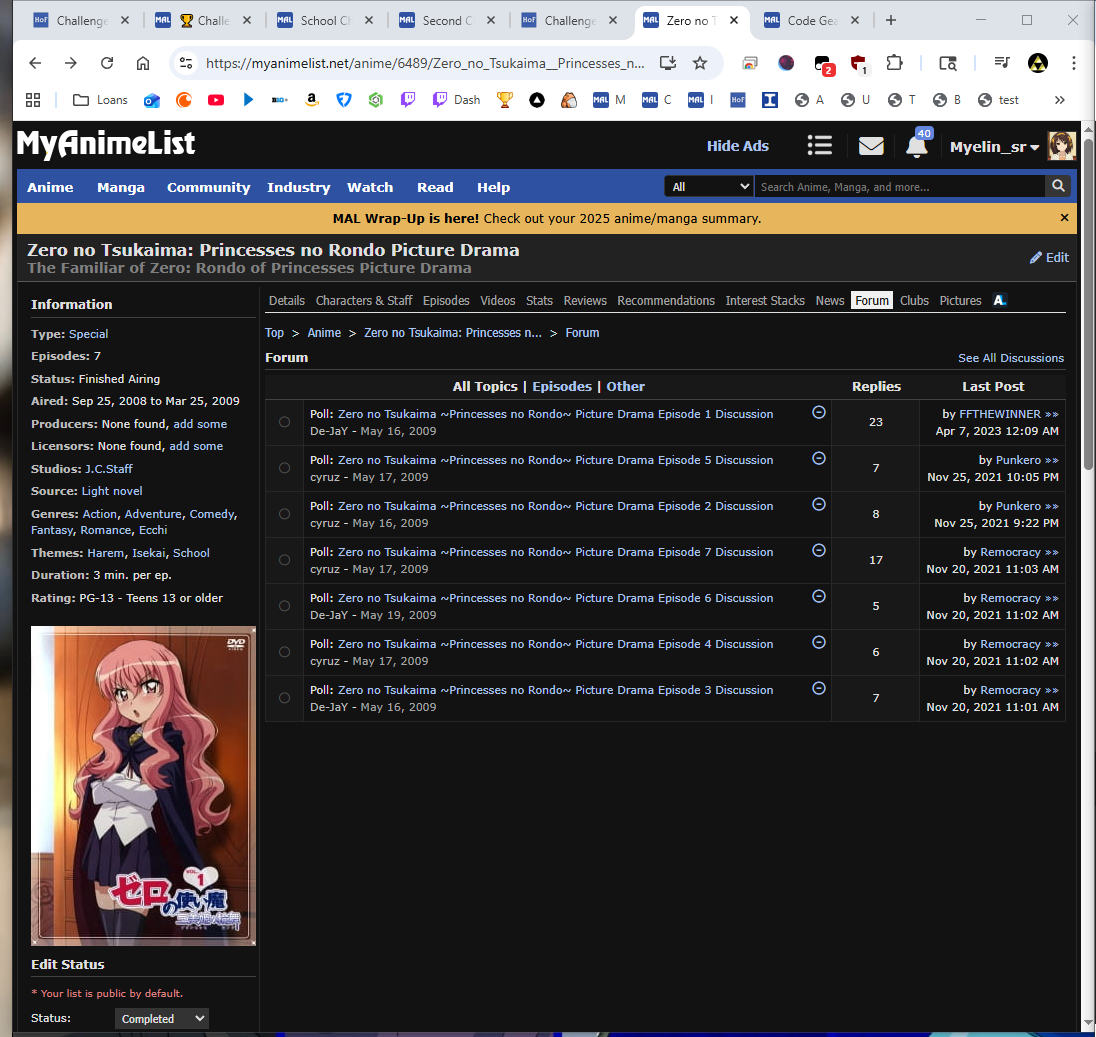Click the Edit pencil link
The width and height of the screenshot is (1096, 1037).
coord(1049,257)
